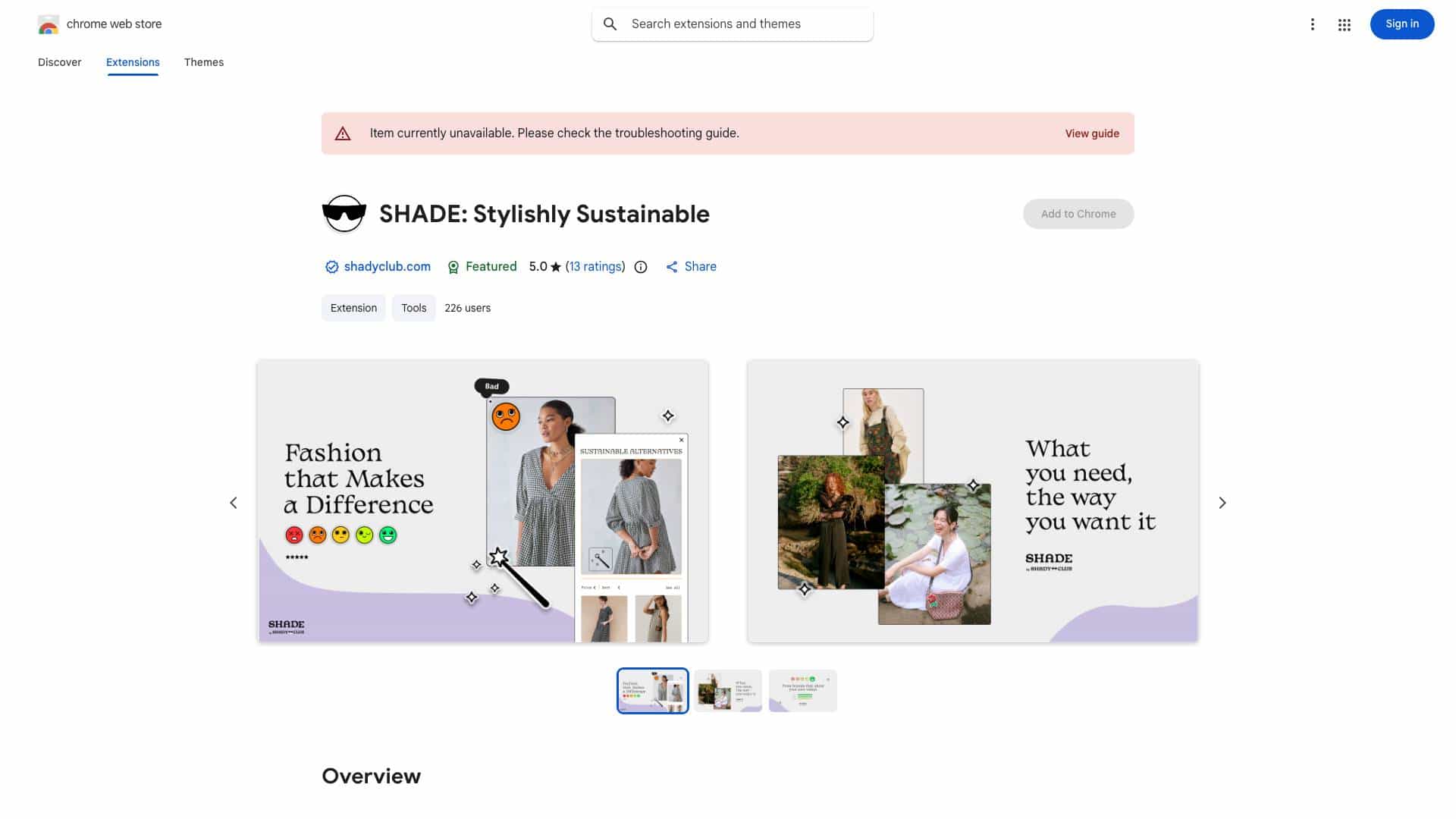Click the 'Item currently unavailable' message text
Screen dimensions: 1456x819
tap(554, 133)
